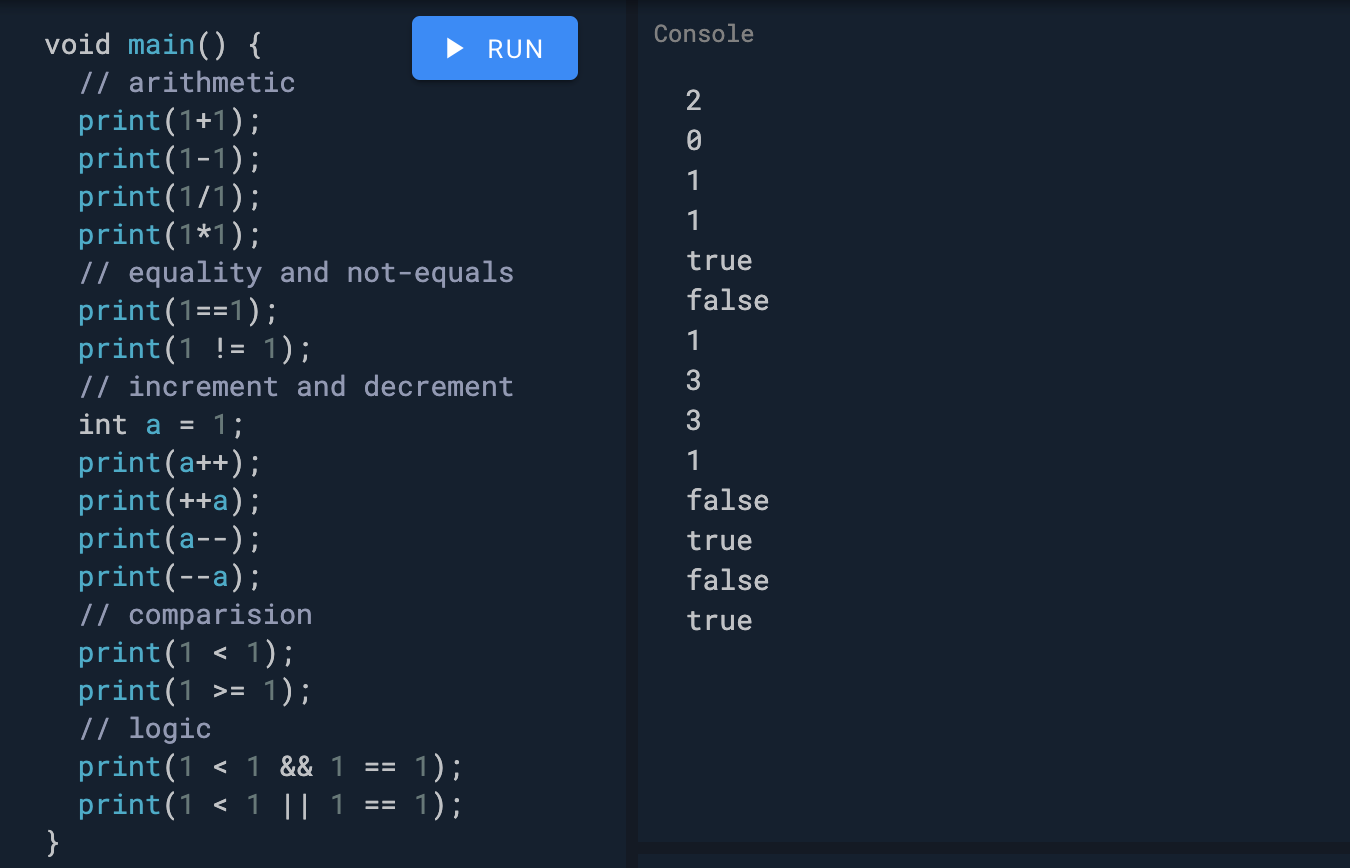Click the print(a++) increment line
The image size is (1350, 868).
(x=168, y=462)
